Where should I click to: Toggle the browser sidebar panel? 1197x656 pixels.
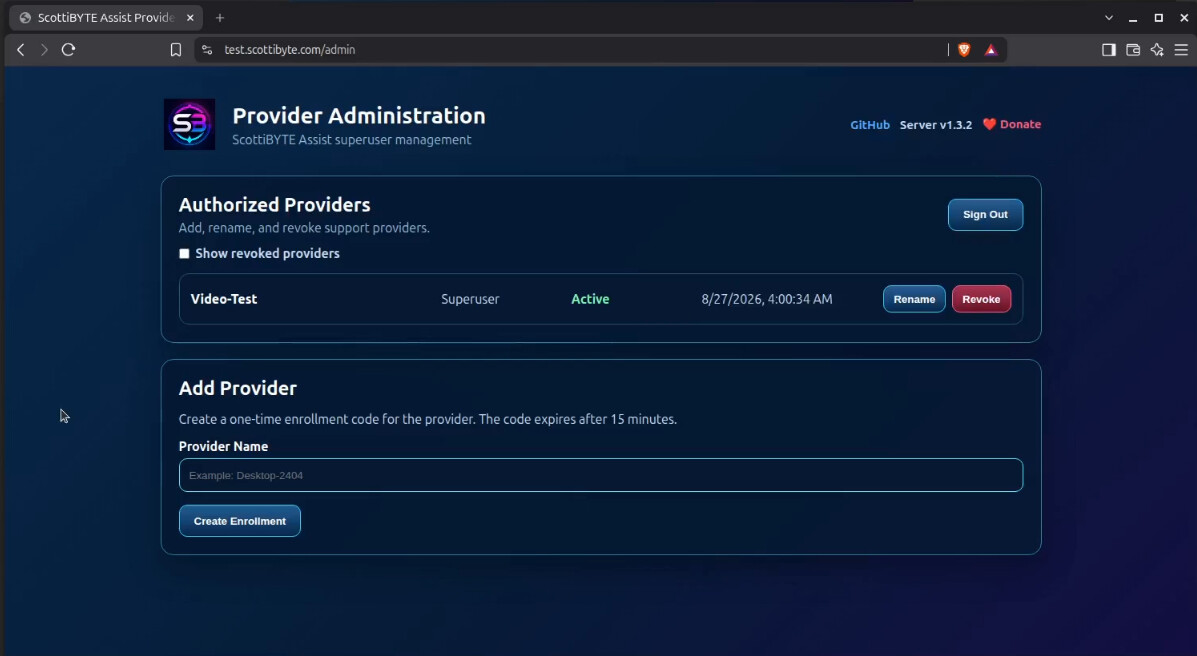pyautogui.click(x=1108, y=50)
